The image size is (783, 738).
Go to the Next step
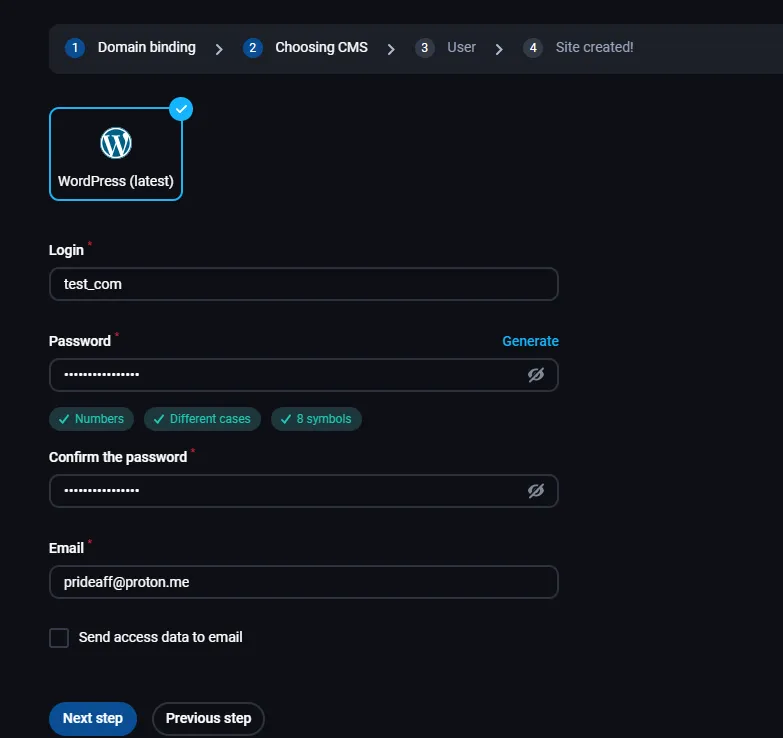pos(93,719)
